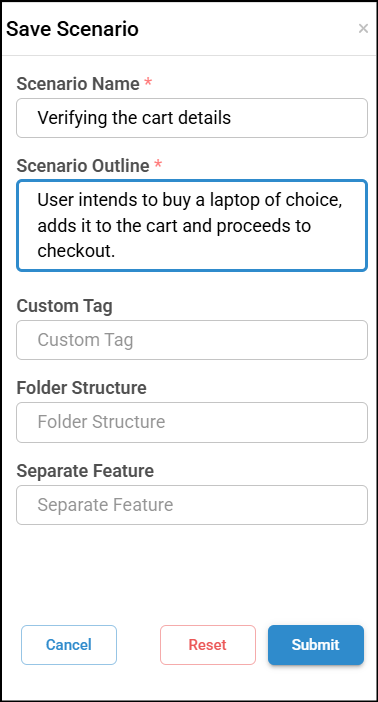Focus the Scenario Outline text area
Viewport: 378px width, 702px height.
coord(192,226)
